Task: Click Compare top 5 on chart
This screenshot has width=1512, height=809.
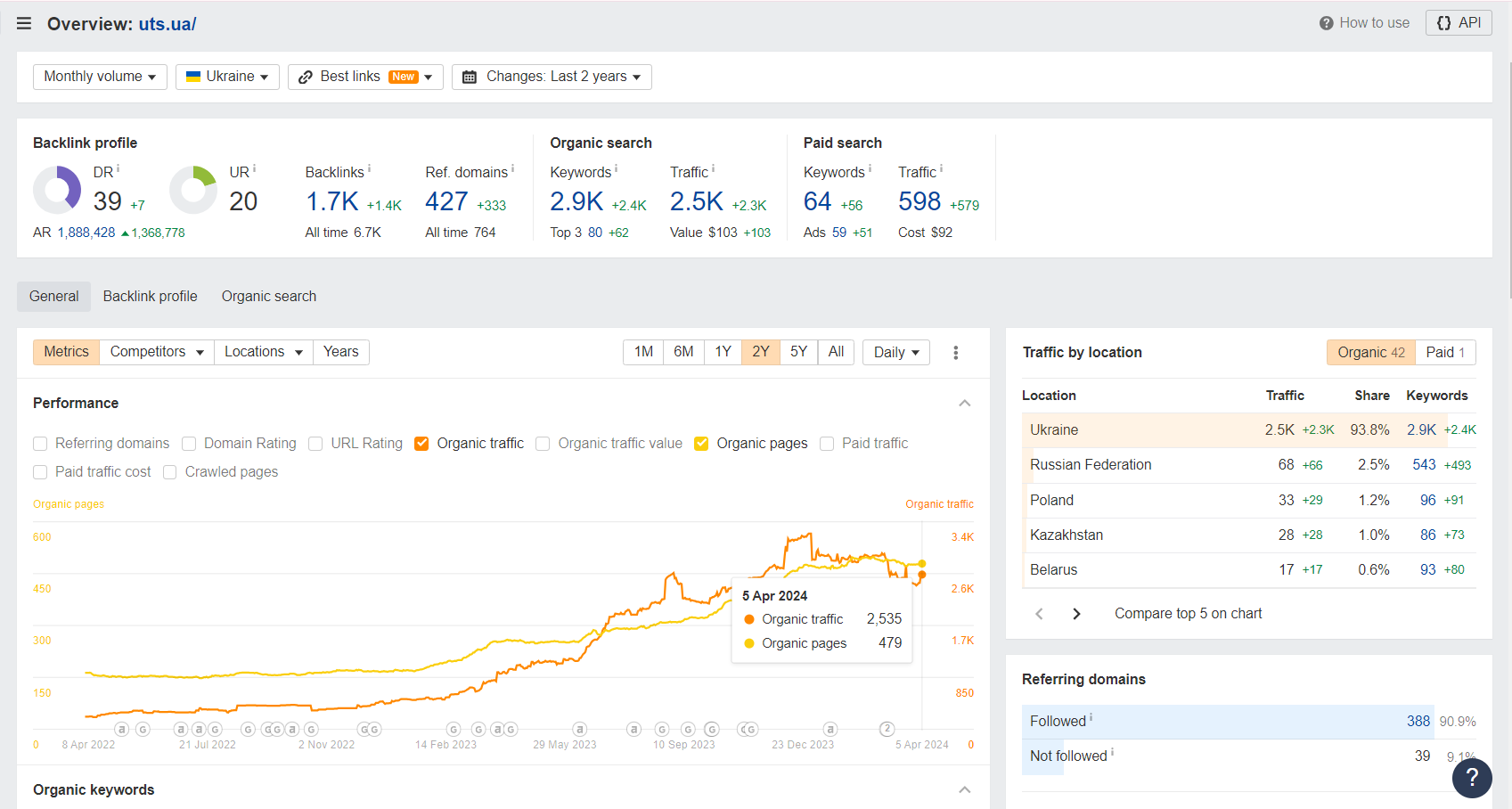Action: [1188, 614]
